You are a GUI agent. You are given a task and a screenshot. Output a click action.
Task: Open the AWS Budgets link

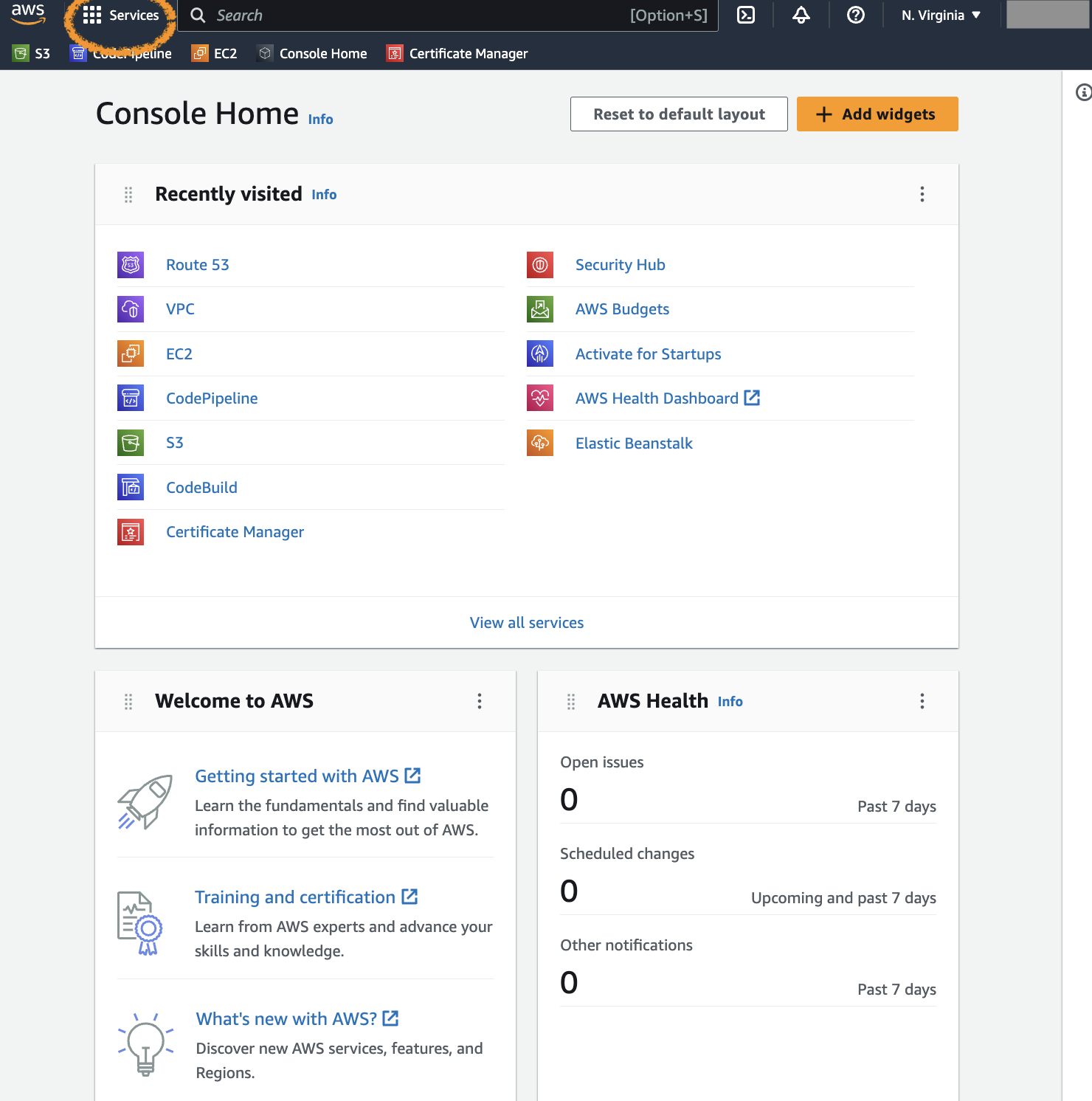623,309
